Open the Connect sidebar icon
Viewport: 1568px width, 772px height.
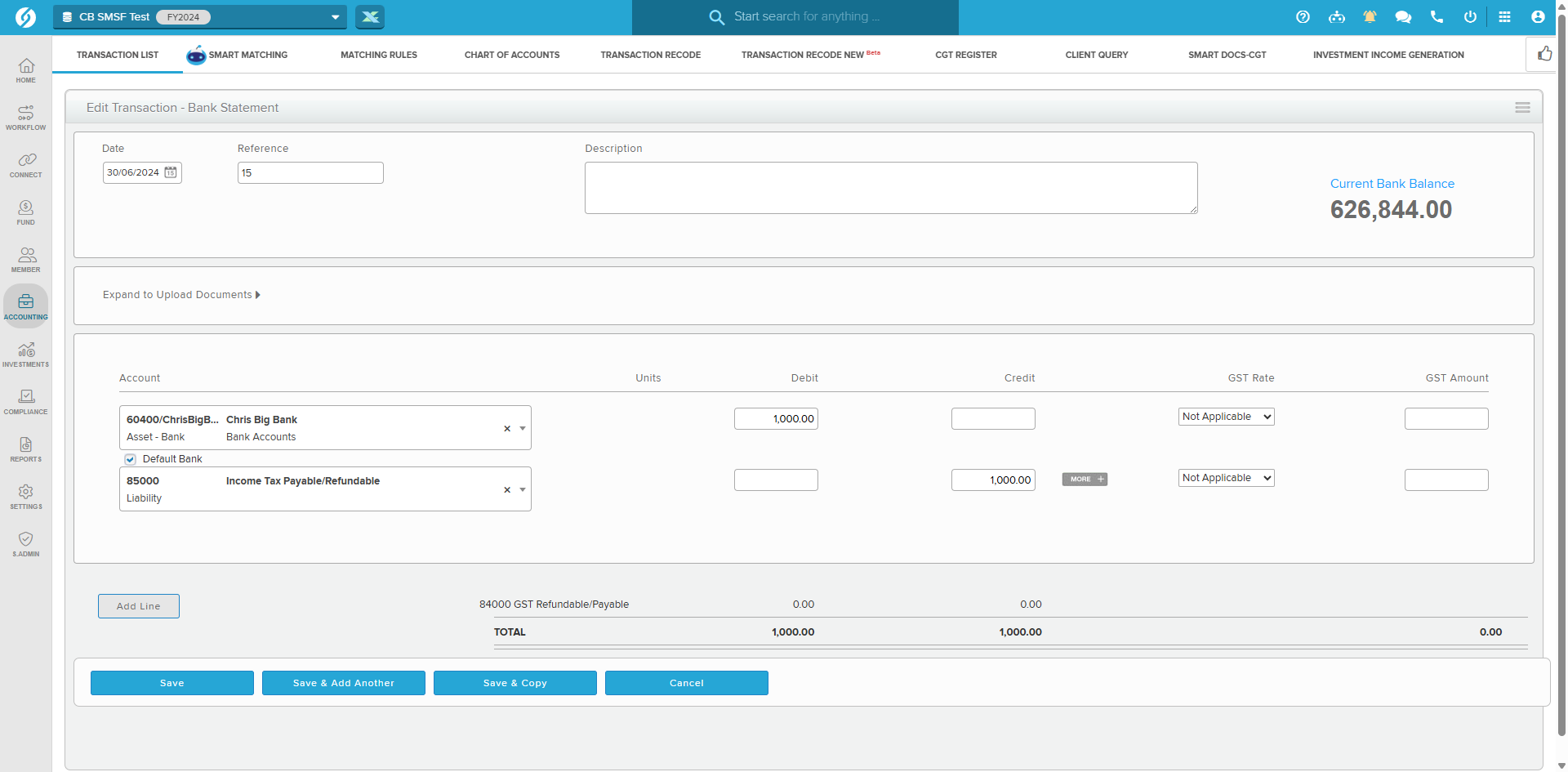point(25,165)
